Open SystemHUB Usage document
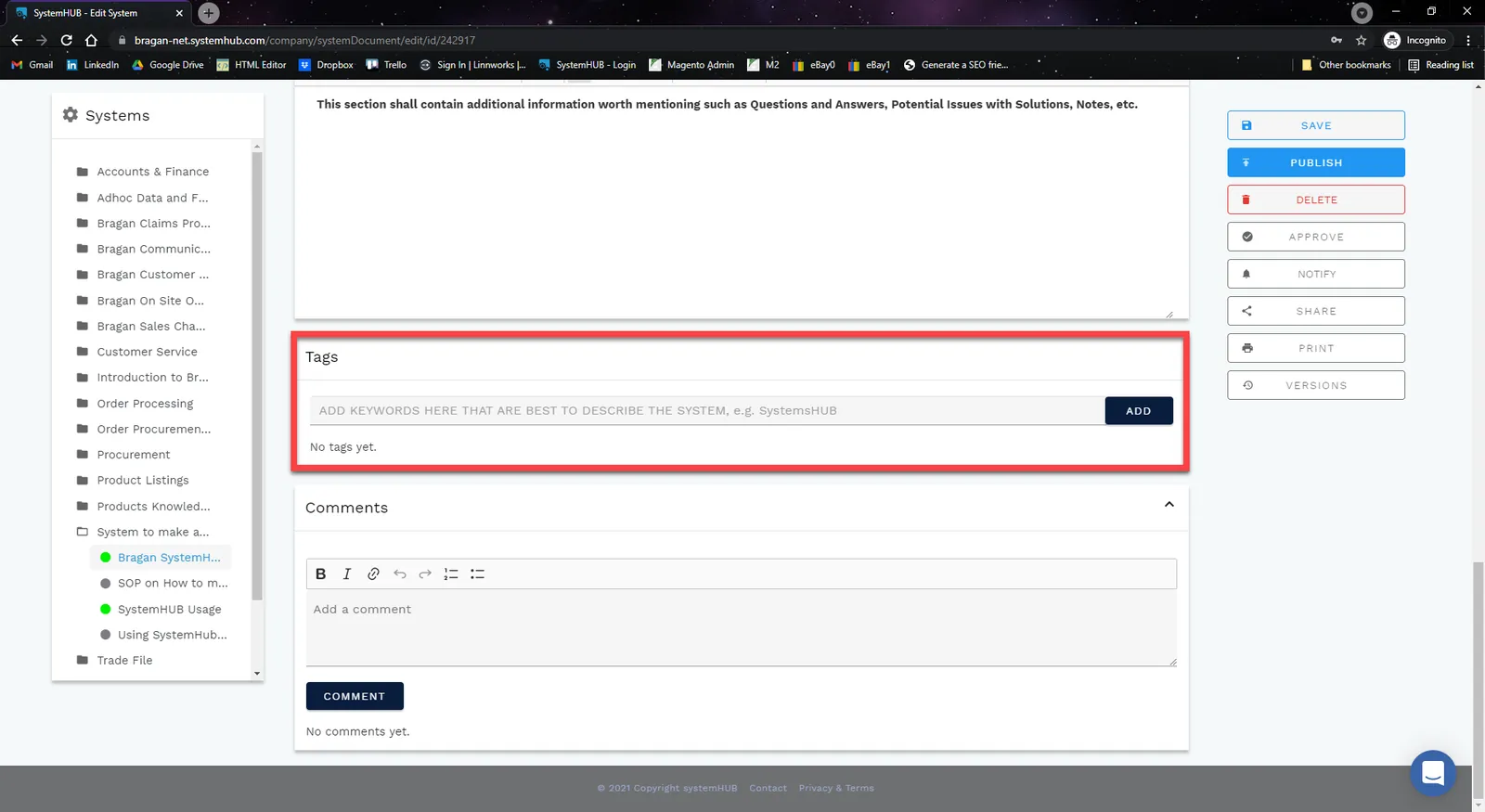 (161, 609)
